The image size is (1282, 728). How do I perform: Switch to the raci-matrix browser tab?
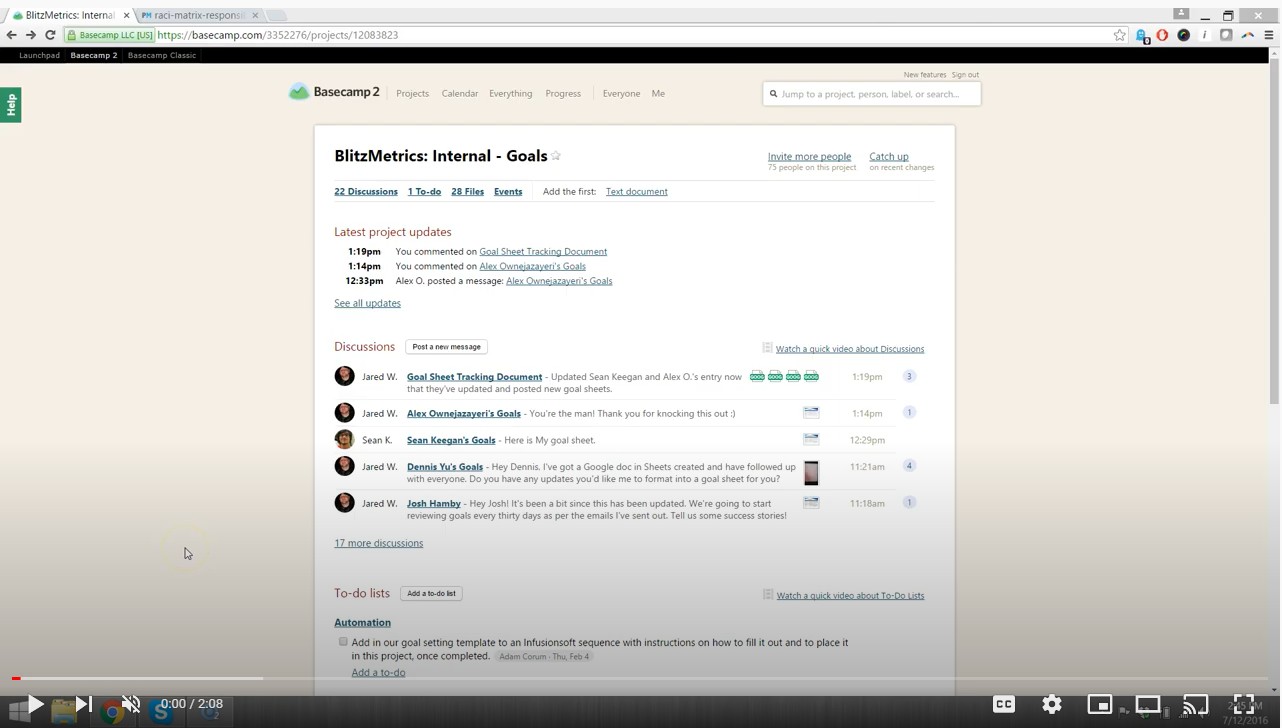pos(195,15)
